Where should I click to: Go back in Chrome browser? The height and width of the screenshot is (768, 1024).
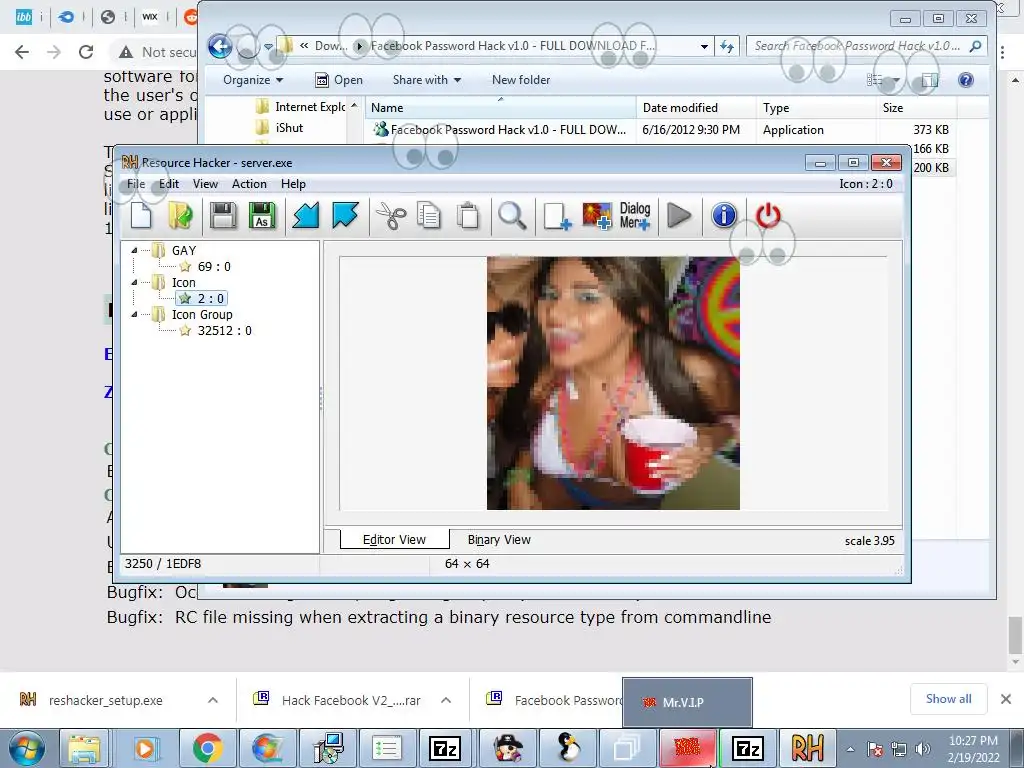tap(22, 52)
